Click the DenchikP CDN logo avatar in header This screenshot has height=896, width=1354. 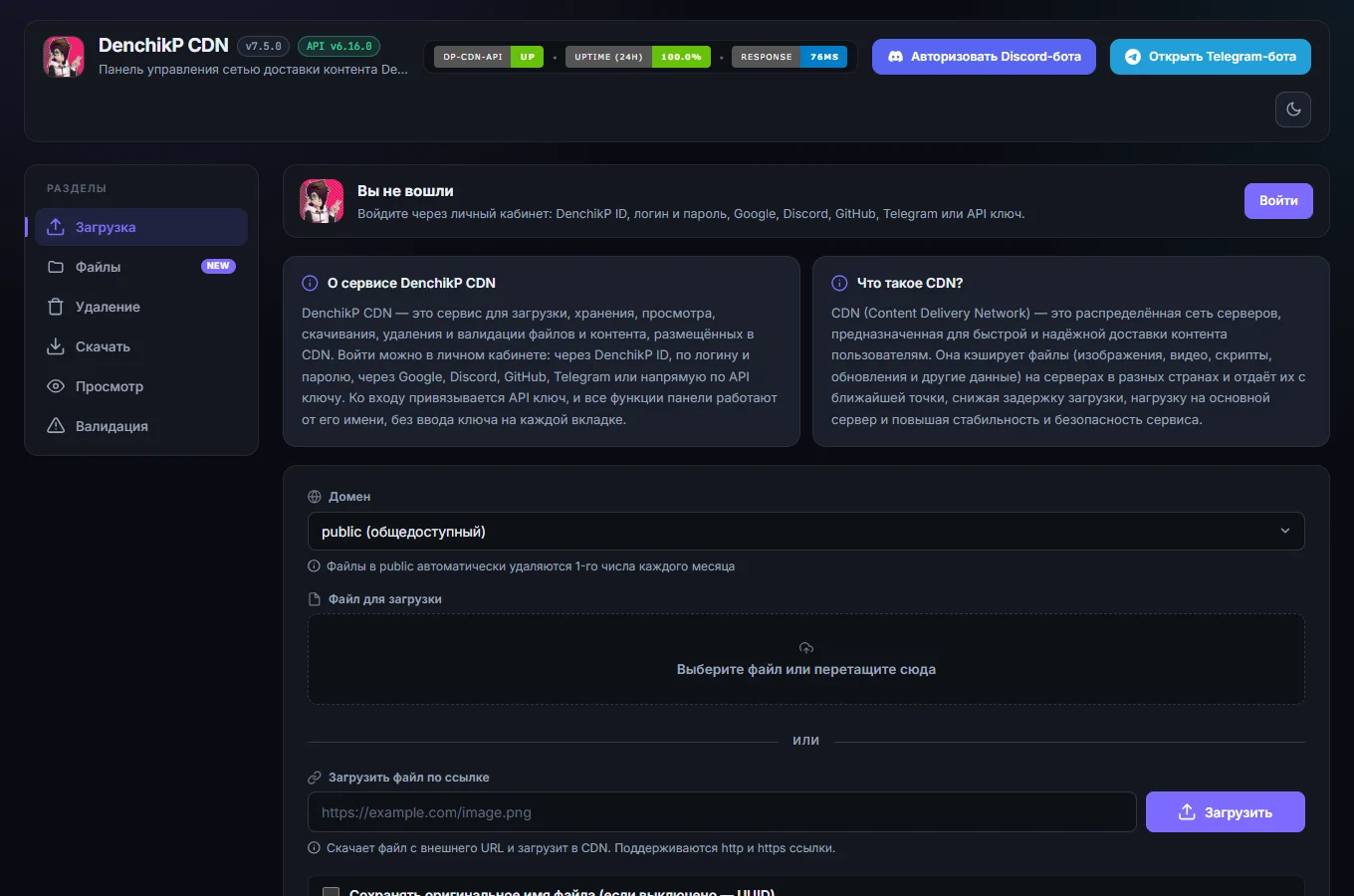coord(64,57)
